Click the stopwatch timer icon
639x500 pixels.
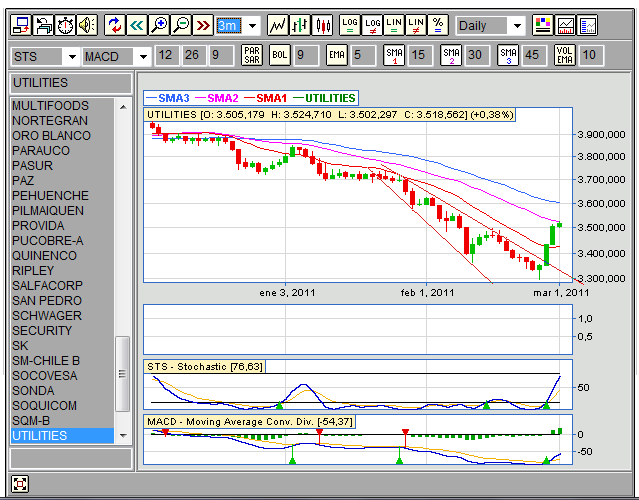click(x=65, y=25)
